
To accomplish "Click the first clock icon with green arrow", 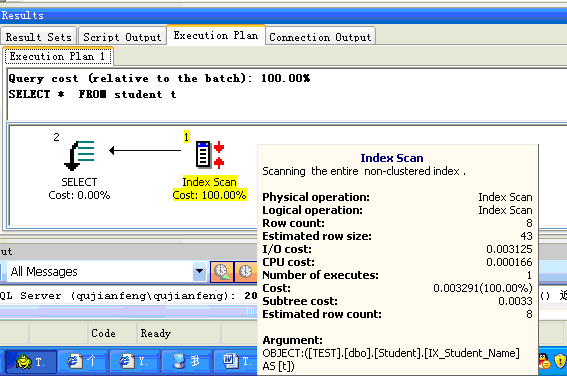I will pyautogui.click(x=222, y=272).
